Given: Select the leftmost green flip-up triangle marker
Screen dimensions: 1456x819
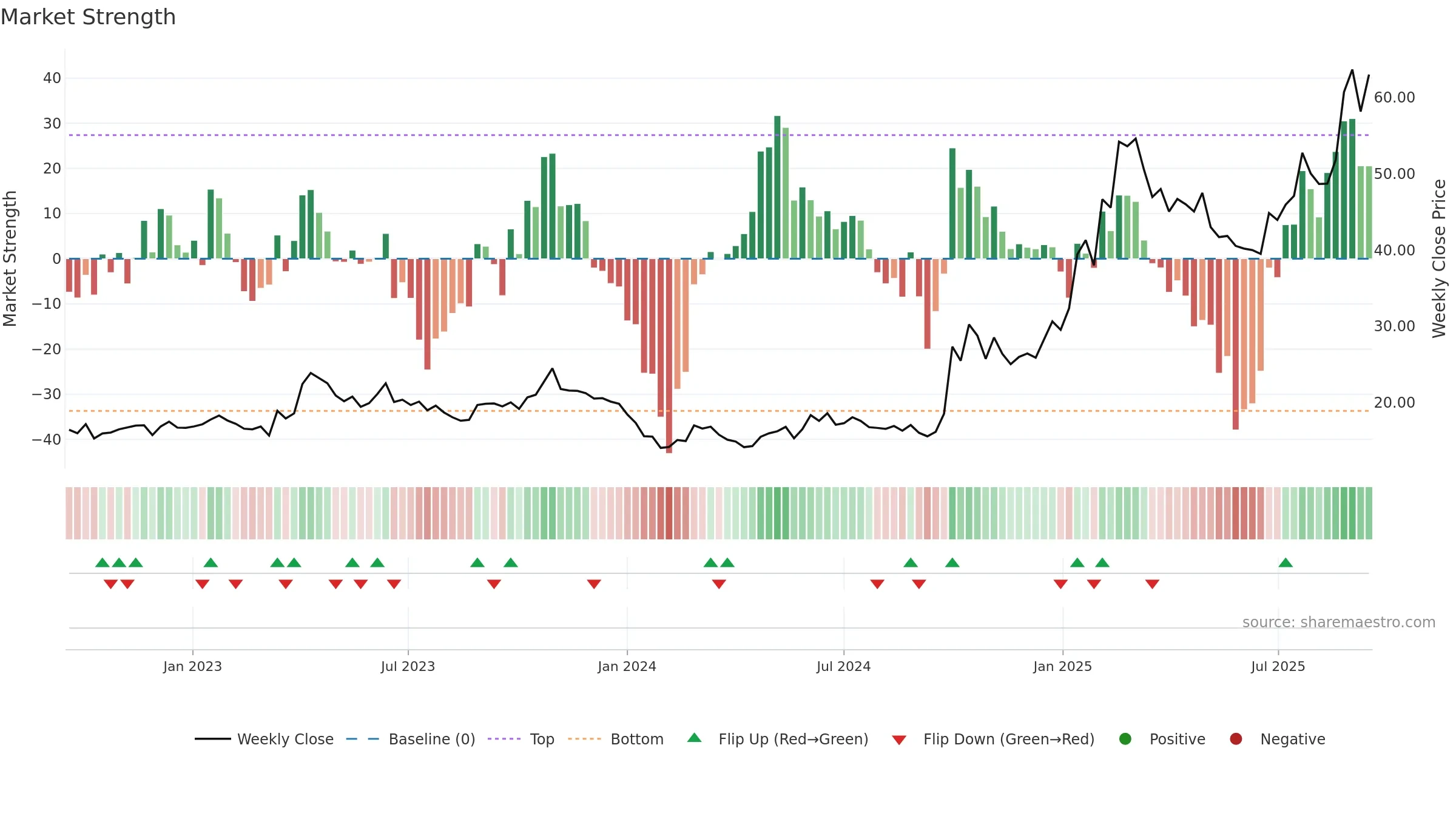Looking at the screenshot, I should [x=103, y=562].
